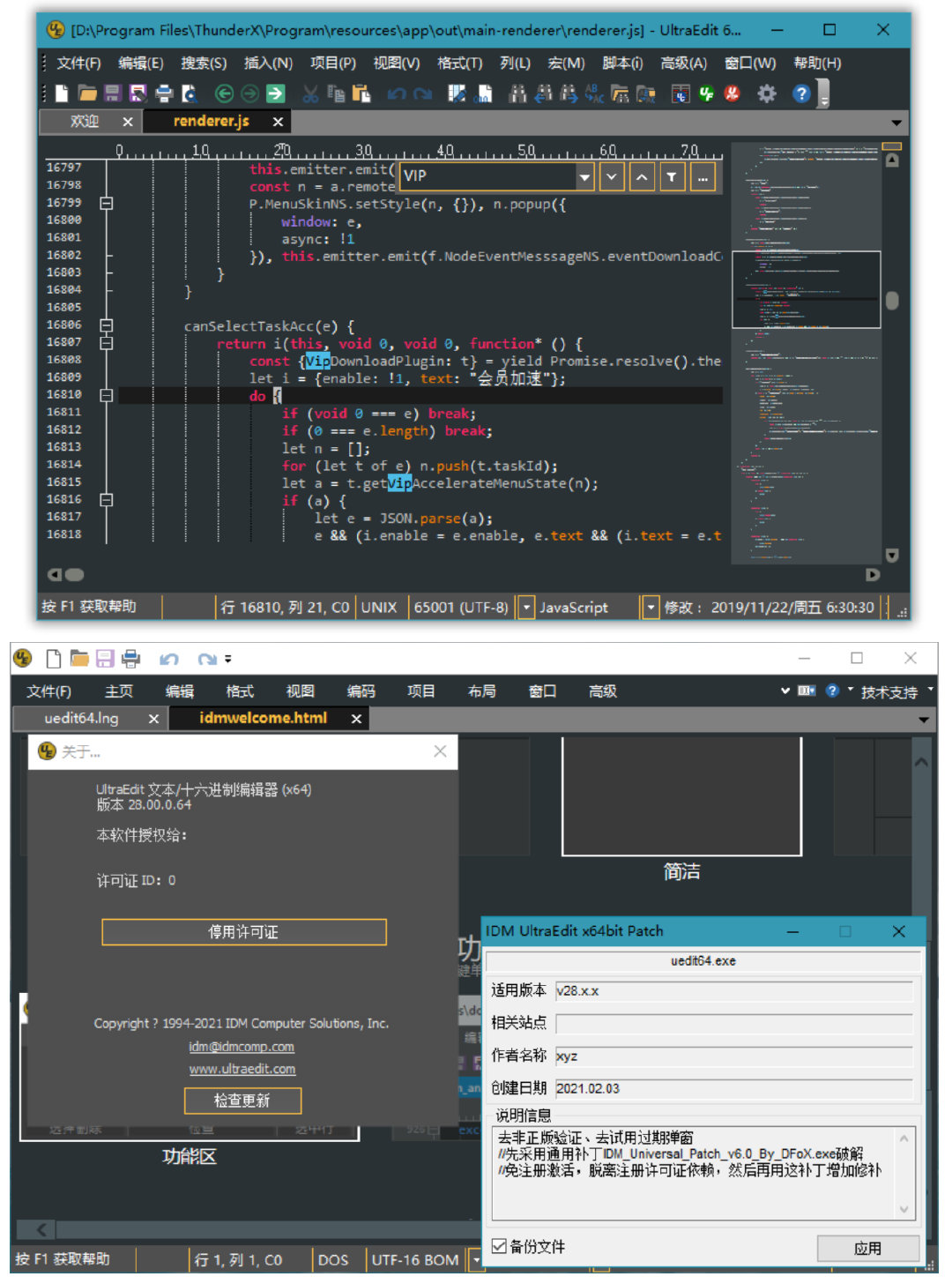
Task: Toggle the 备份文件 checkbox in patch dialog
Action: 500,1246
